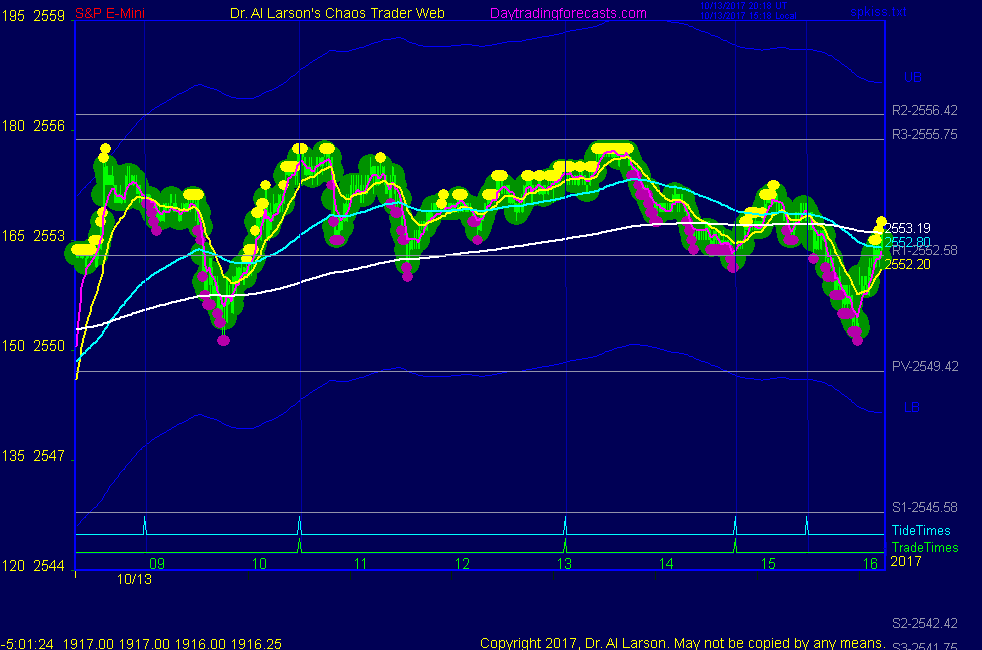Click the S1-2545.58 support label

(x=925, y=507)
